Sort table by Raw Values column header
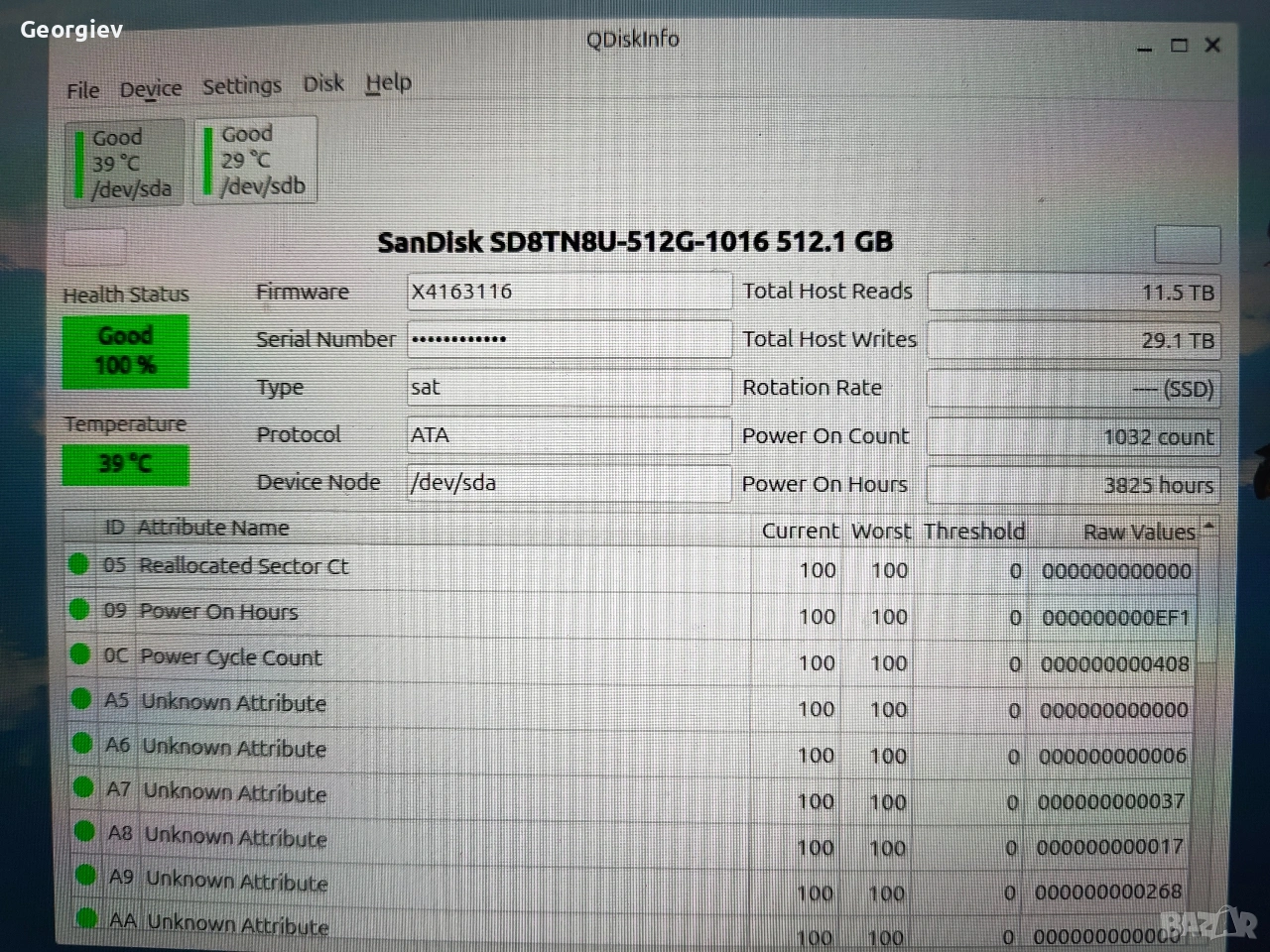 [x=1138, y=533]
